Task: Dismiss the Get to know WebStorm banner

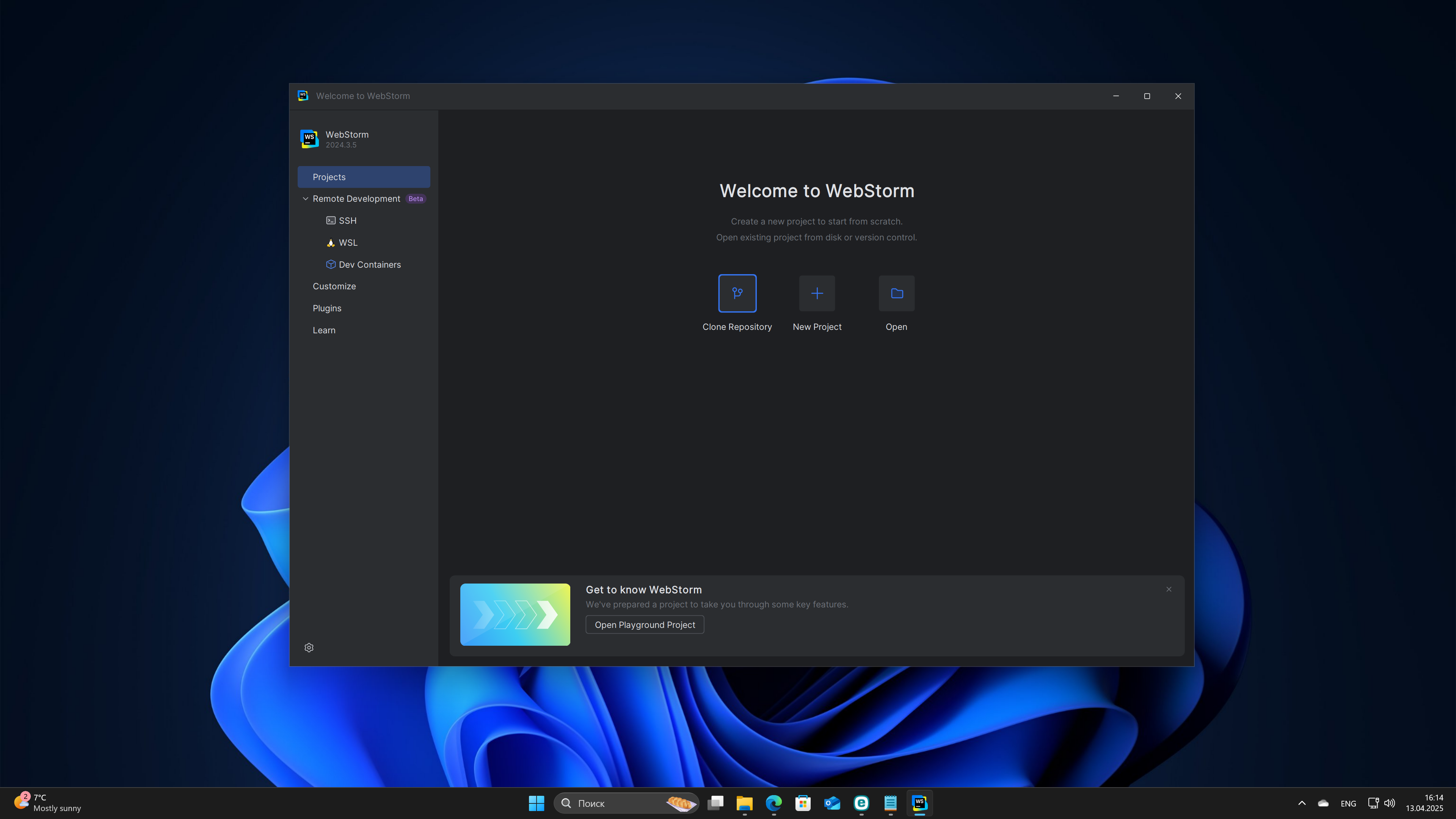Action: pos(1169,589)
